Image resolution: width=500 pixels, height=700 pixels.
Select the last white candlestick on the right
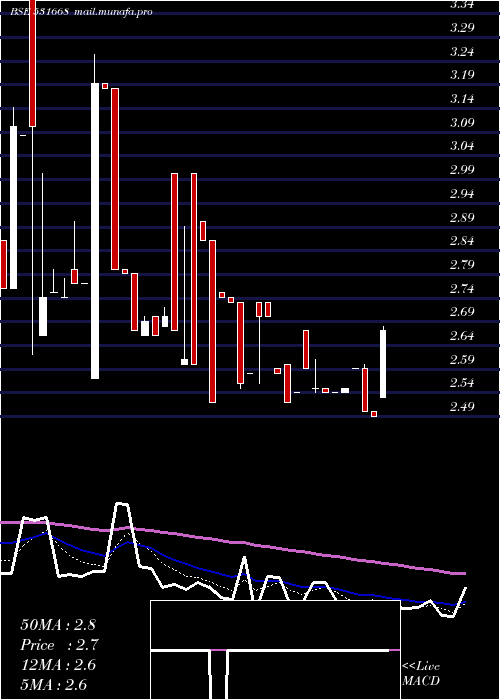[383, 363]
